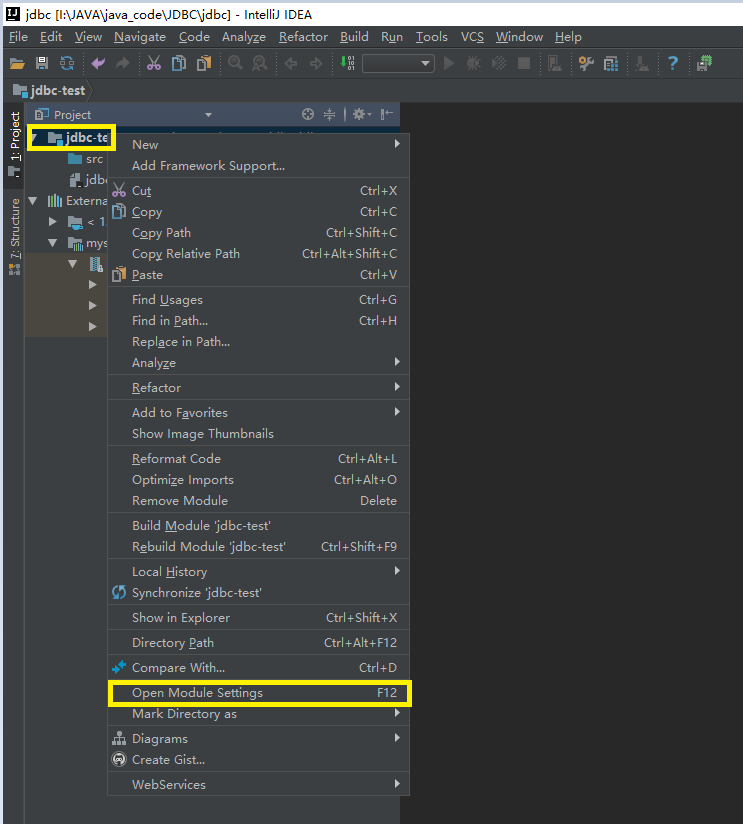The height and width of the screenshot is (824, 743).
Task: Select the src folder in project tree
Action: (86, 159)
